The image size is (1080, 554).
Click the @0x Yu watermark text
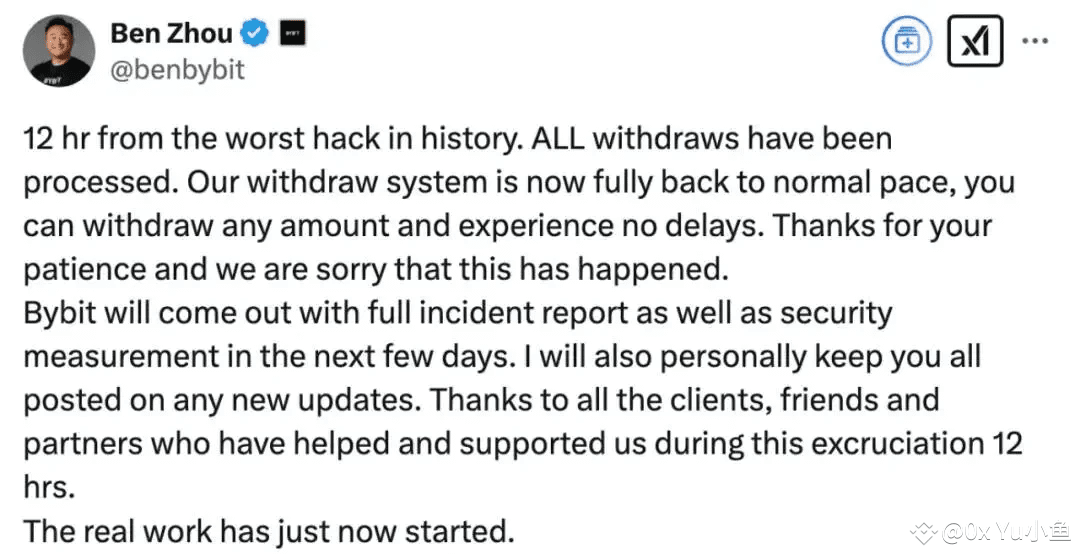pos(1004,532)
